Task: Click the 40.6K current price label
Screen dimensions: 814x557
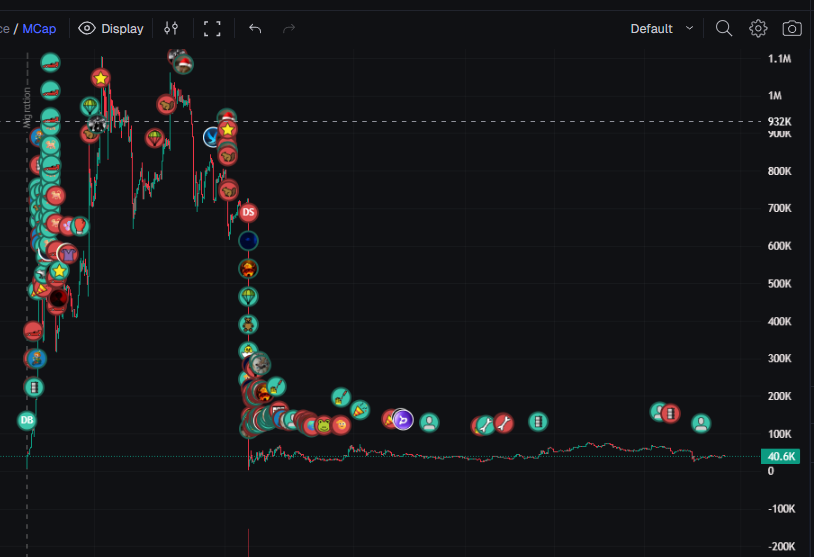Action: (780, 456)
